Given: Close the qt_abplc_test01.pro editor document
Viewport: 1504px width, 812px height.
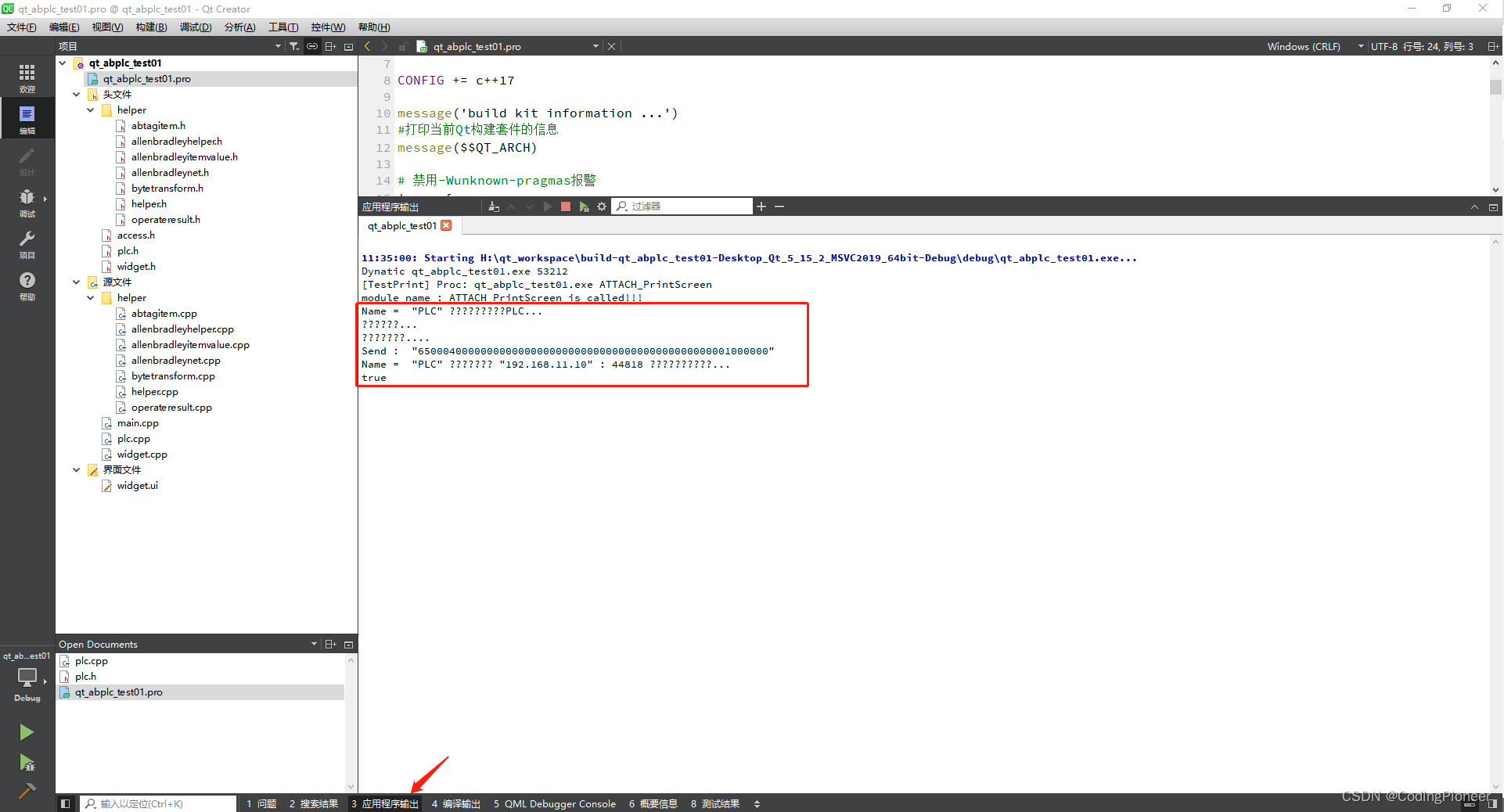Looking at the screenshot, I should tap(612, 46).
